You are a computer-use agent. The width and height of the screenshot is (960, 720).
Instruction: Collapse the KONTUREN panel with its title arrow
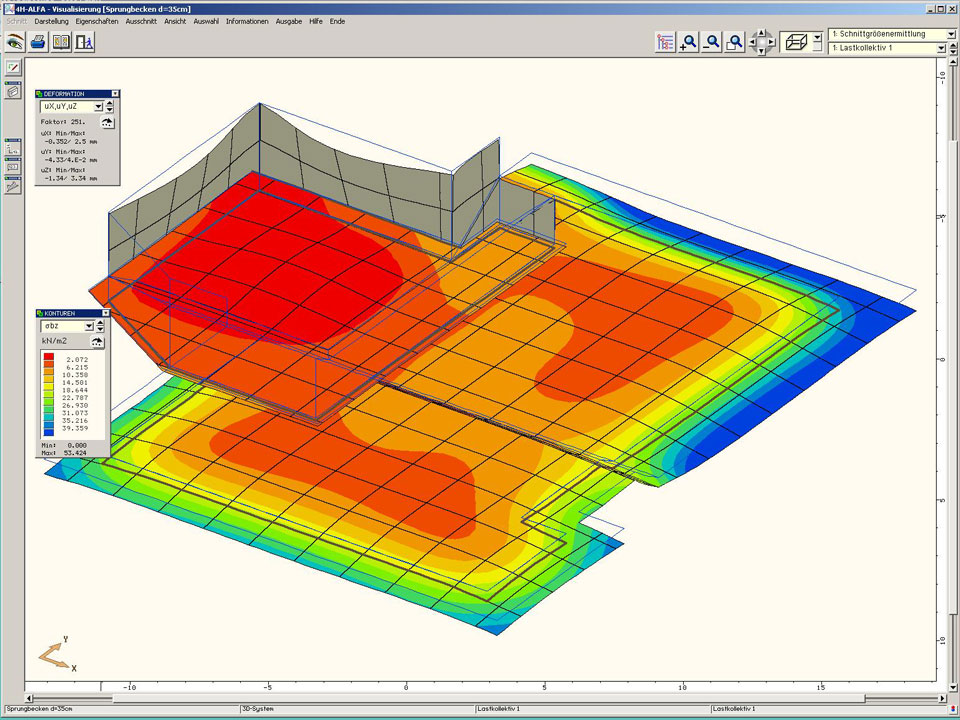click(x=104, y=313)
